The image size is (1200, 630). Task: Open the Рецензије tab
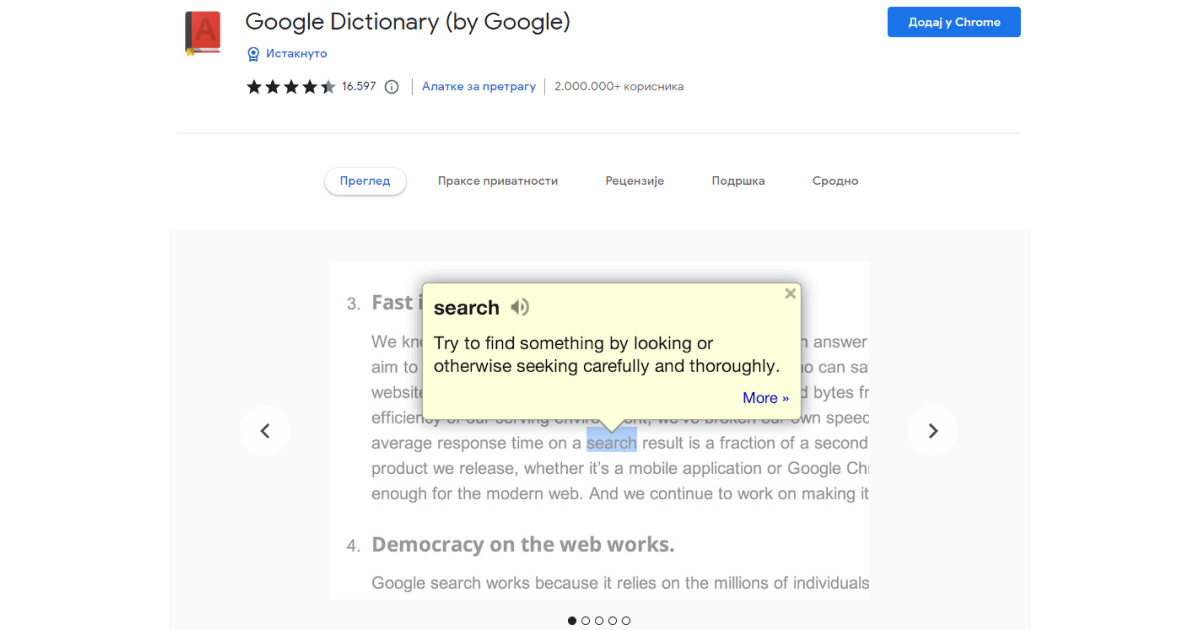pyautogui.click(x=634, y=181)
